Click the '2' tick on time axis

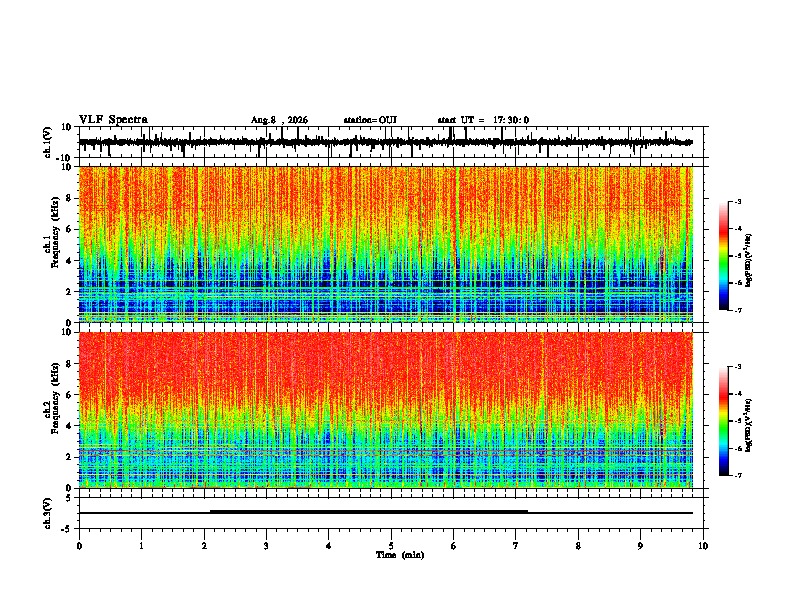(204, 546)
